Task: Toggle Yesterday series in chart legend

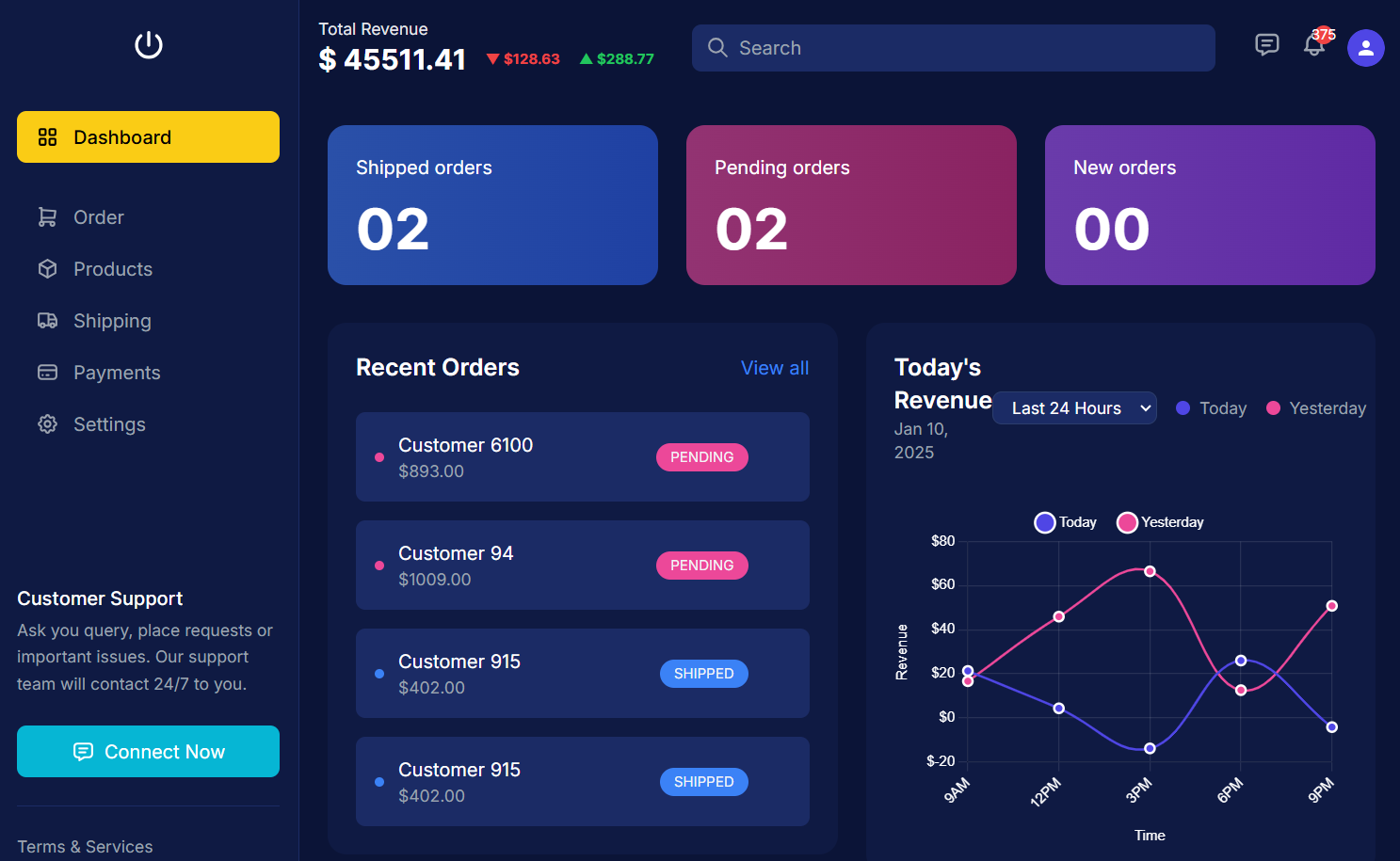Action: tap(1160, 522)
